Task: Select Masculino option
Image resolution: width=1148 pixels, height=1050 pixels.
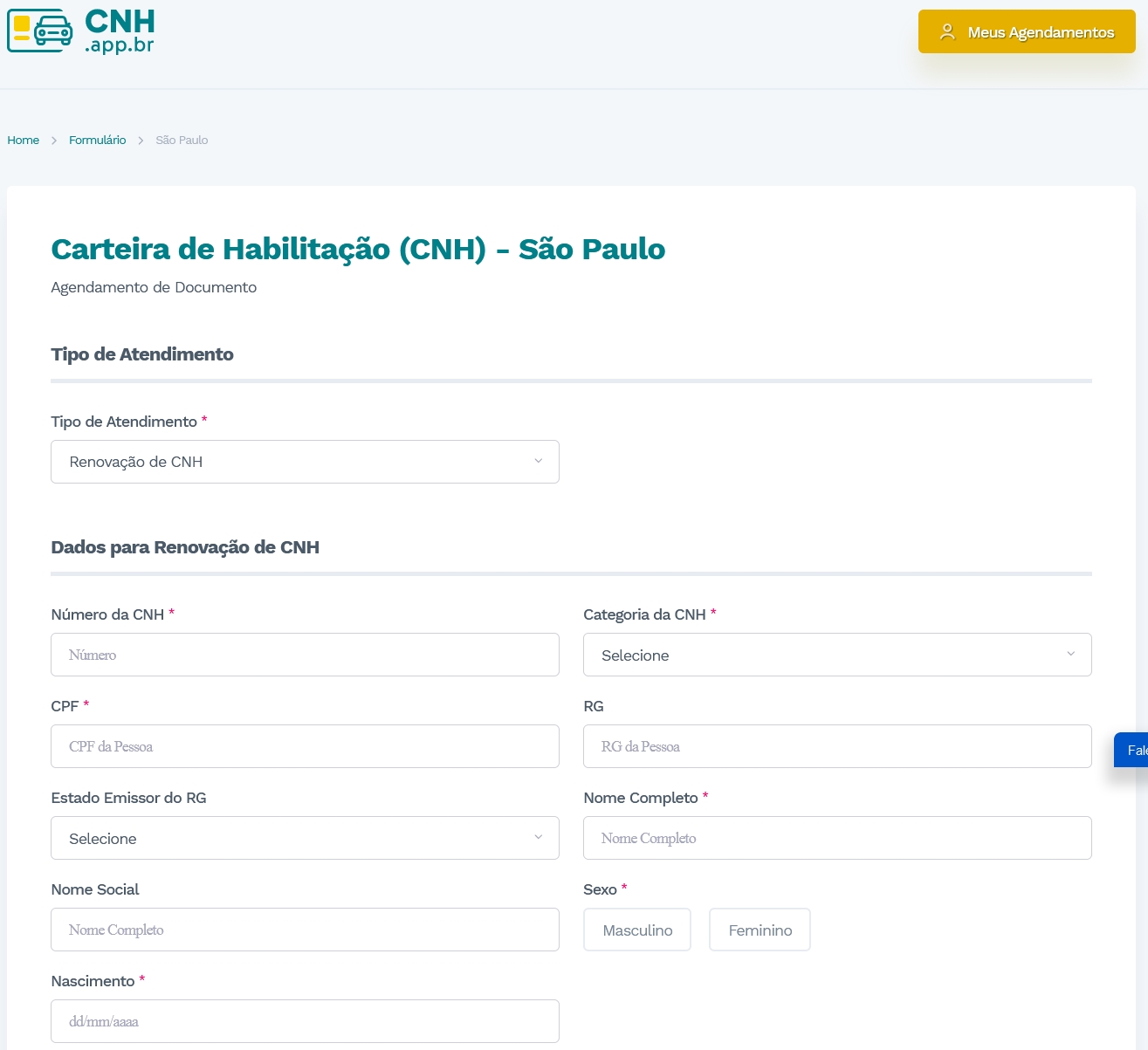Action: pyautogui.click(x=637, y=930)
